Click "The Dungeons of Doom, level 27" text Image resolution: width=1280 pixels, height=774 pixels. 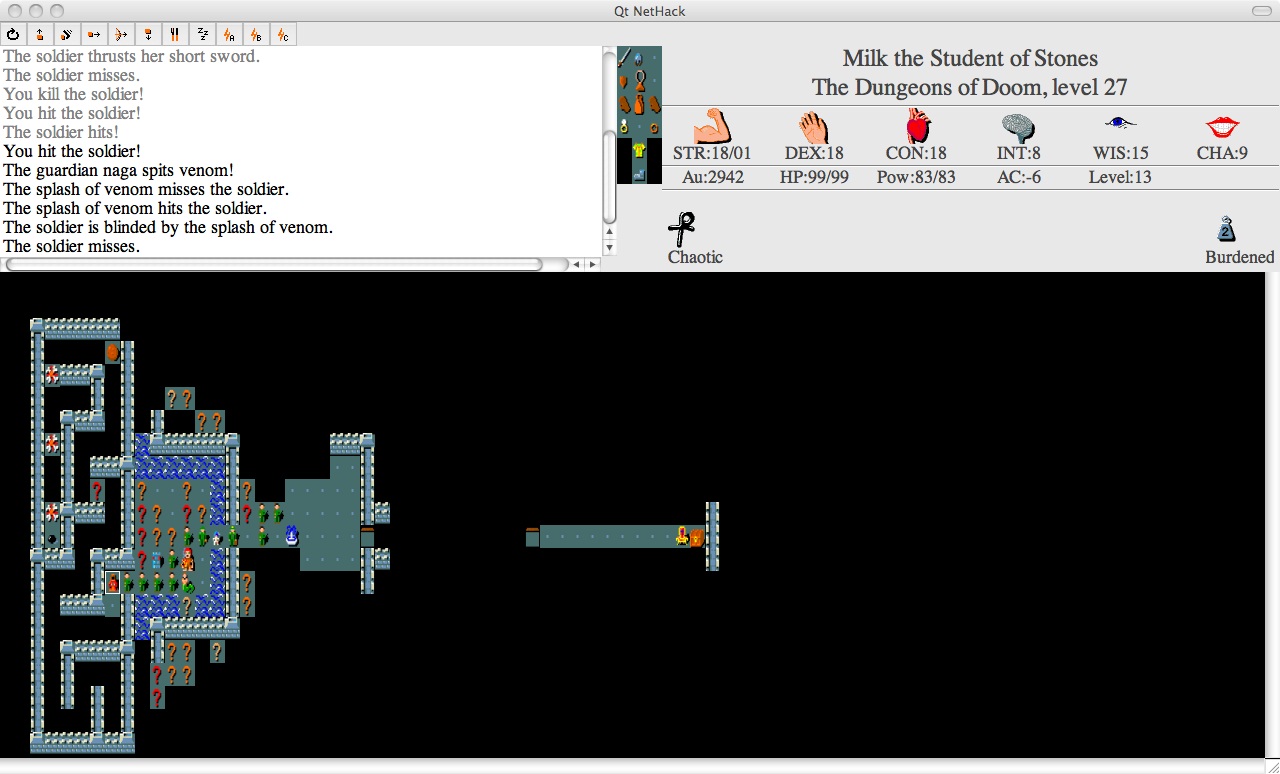pyautogui.click(x=970, y=87)
